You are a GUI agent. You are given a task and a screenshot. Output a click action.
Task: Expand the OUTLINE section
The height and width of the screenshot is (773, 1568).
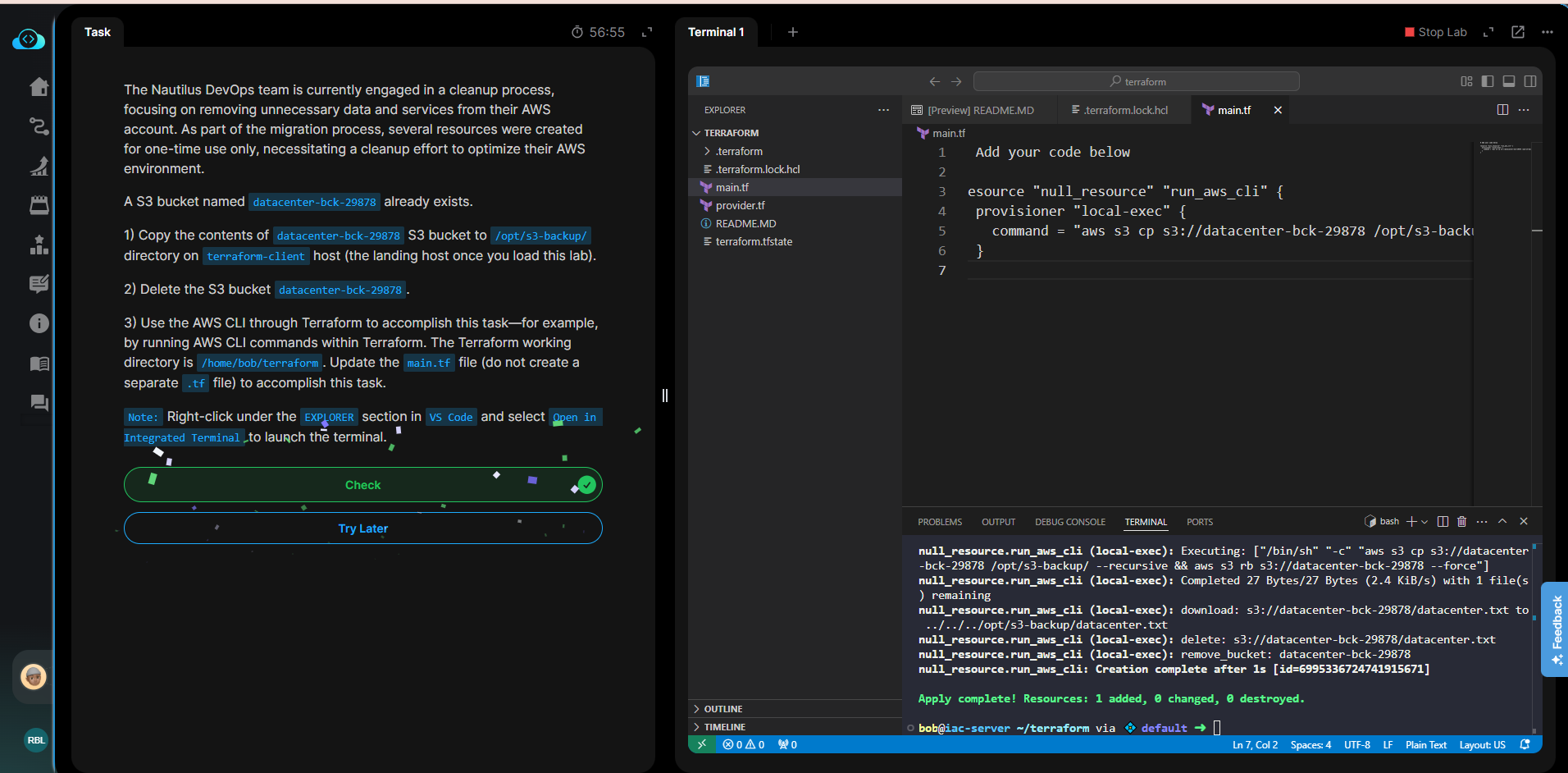[722, 709]
